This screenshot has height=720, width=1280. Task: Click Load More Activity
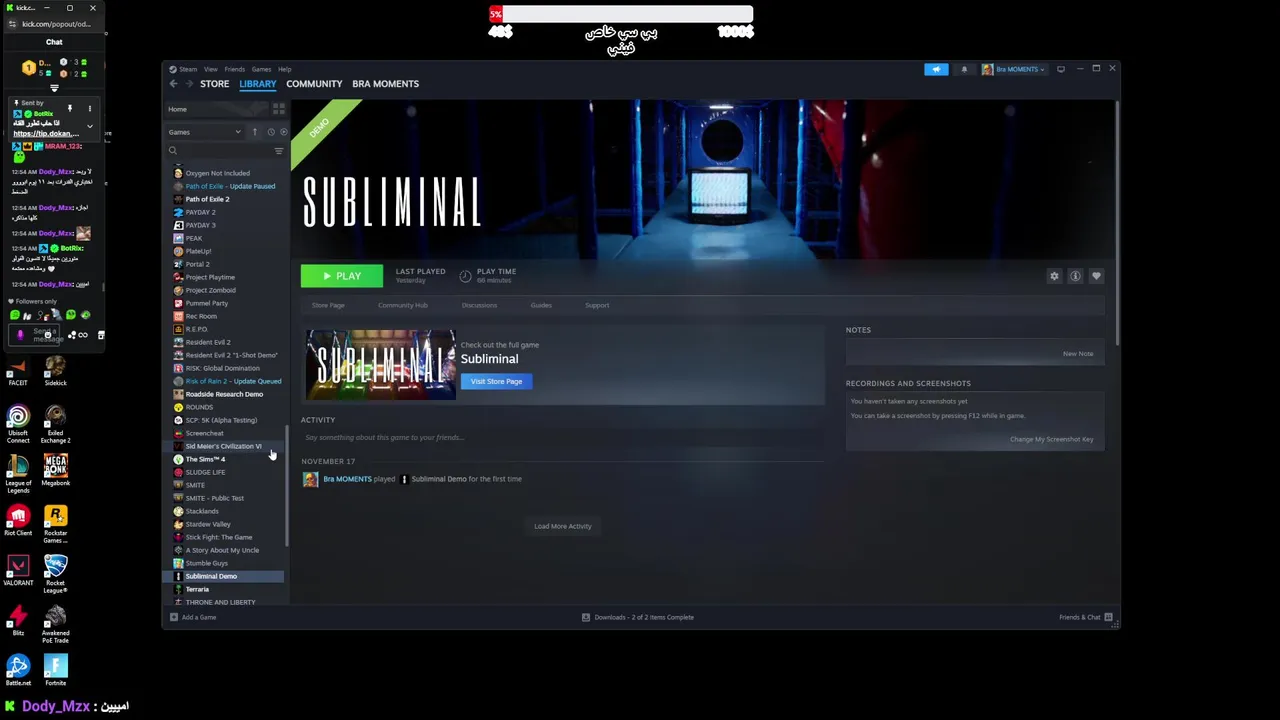pyautogui.click(x=563, y=526)
